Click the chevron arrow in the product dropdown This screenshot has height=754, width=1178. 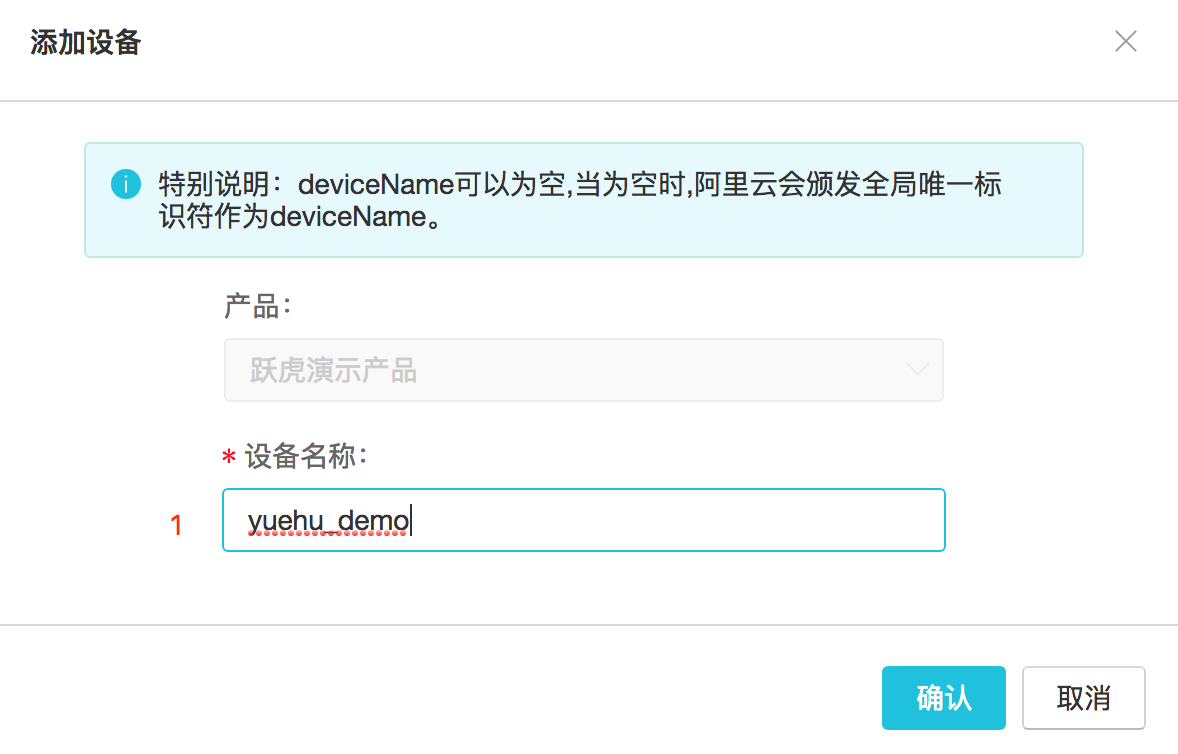[x=917, y=369]
